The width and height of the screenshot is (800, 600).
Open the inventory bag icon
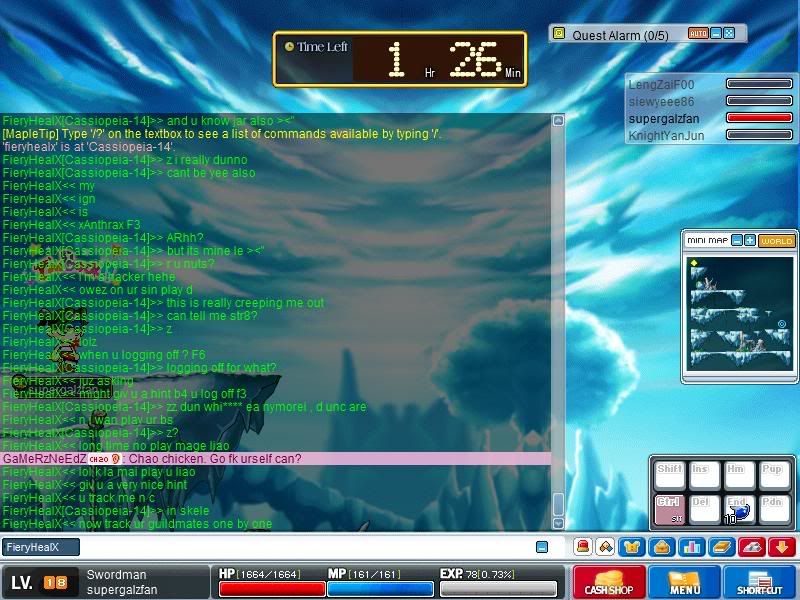pos(662,547)
